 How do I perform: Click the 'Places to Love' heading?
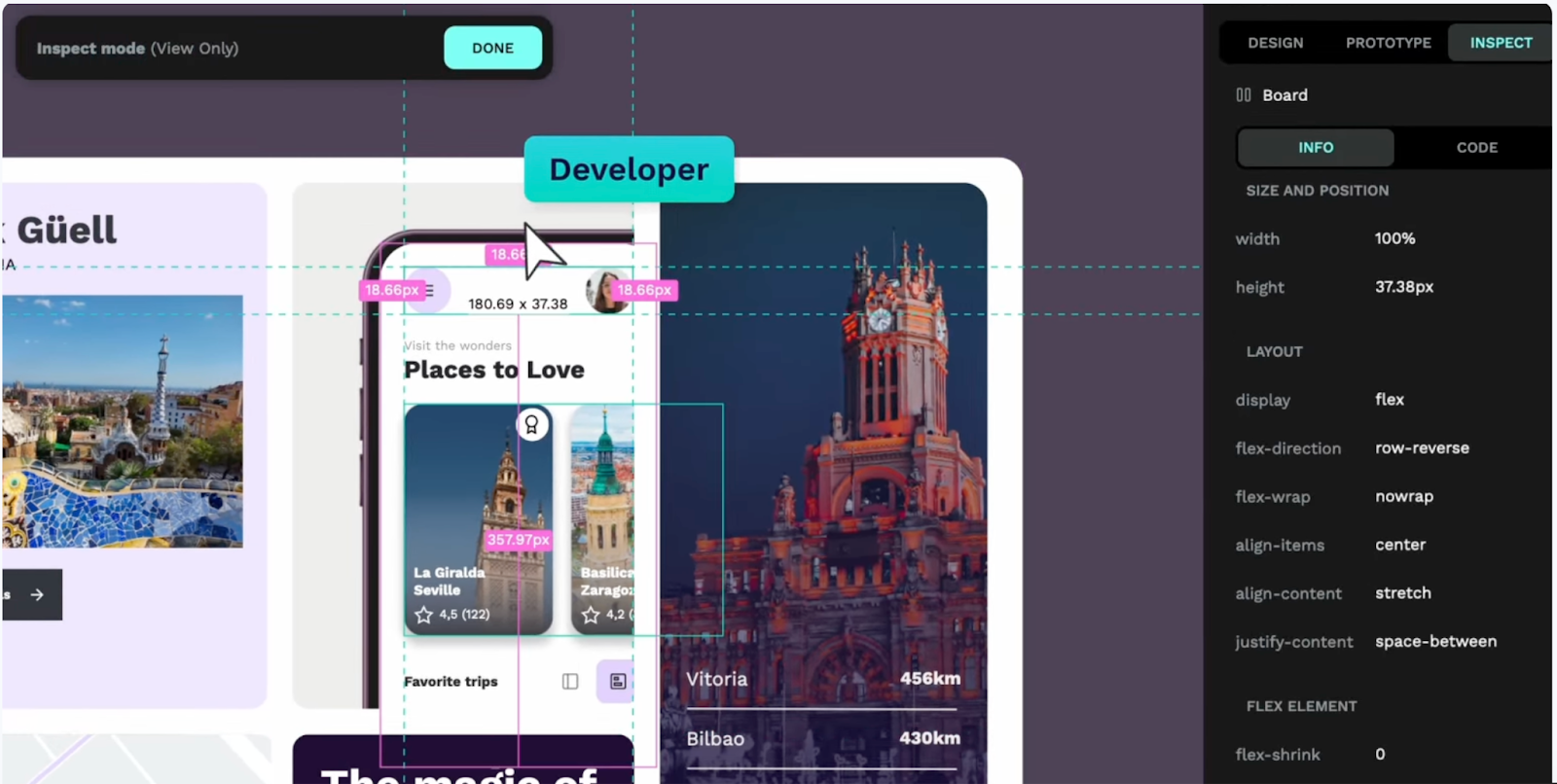coord(494,370)
